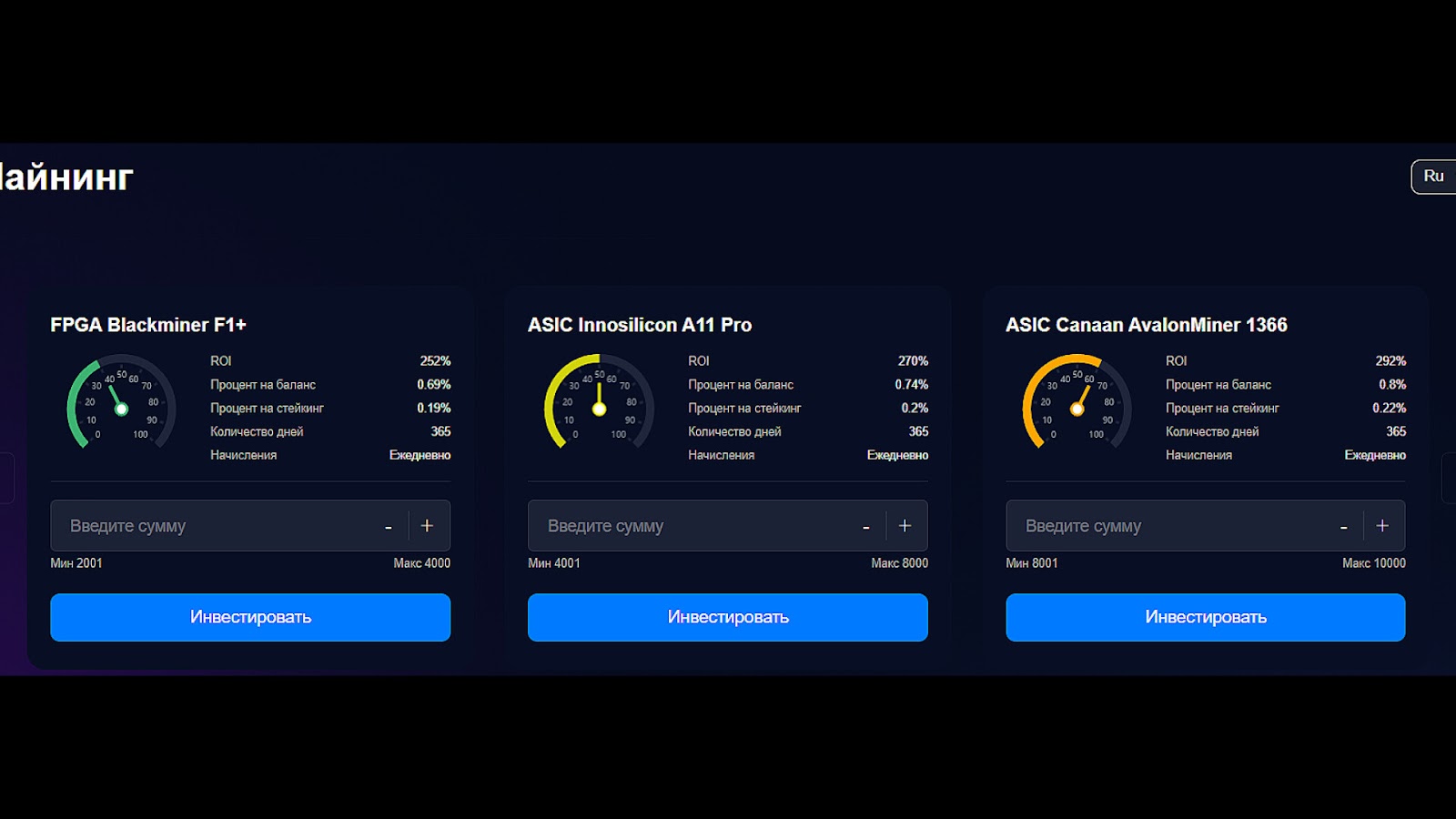This screenshot has width=1456, height=819.
Task: Click minus stepper on ASIC Innosilicon A11 Pro card
Action: click(866, 526)
